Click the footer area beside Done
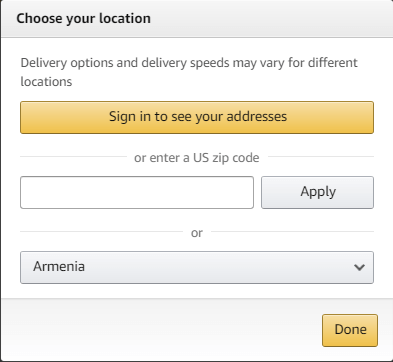393x362 pixels. [x=162, y=329]
